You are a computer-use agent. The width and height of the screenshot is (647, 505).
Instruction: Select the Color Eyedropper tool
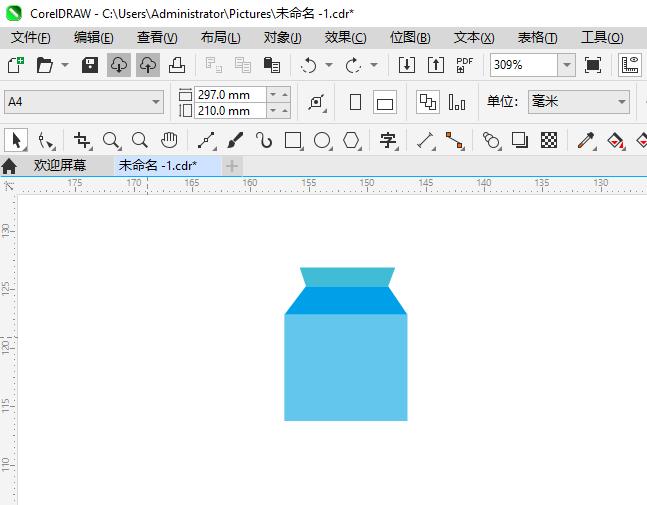pyautogui.click(x=586, y=140)
